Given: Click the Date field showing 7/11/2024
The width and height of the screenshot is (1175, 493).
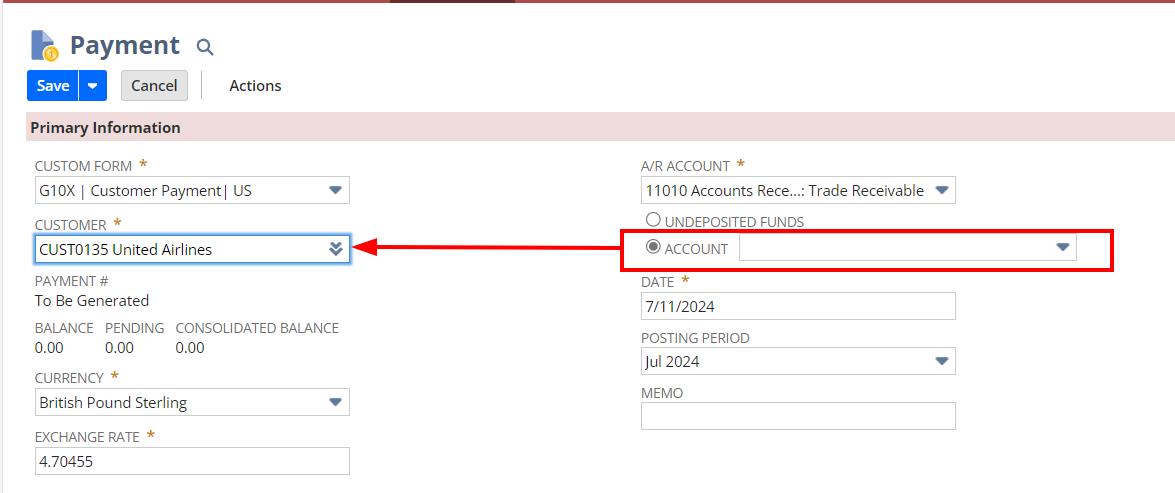Looking at the screenshot, I should tap(797, 306).
